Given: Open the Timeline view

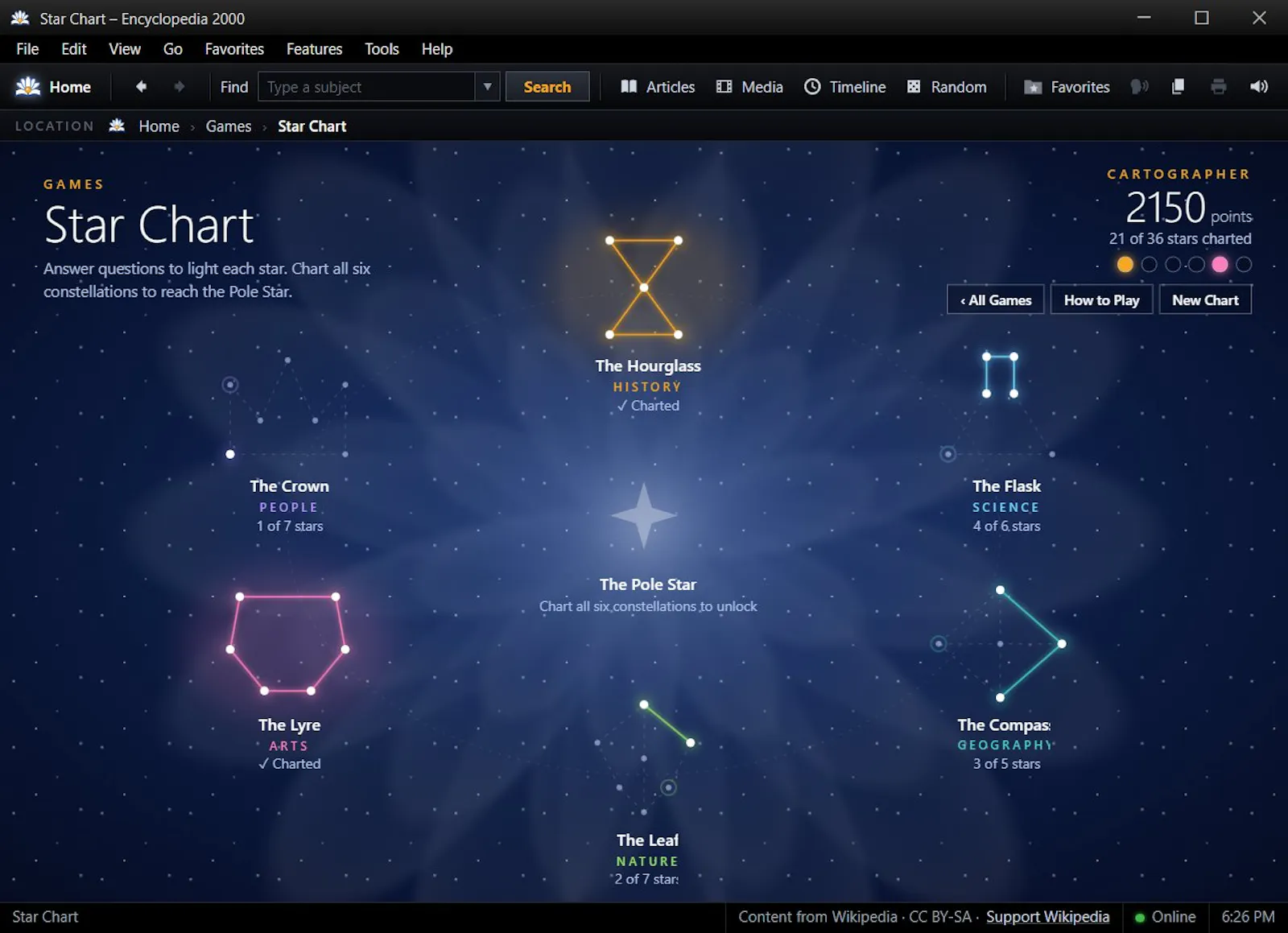Looking at the screenshot, I should pos(844,87).
